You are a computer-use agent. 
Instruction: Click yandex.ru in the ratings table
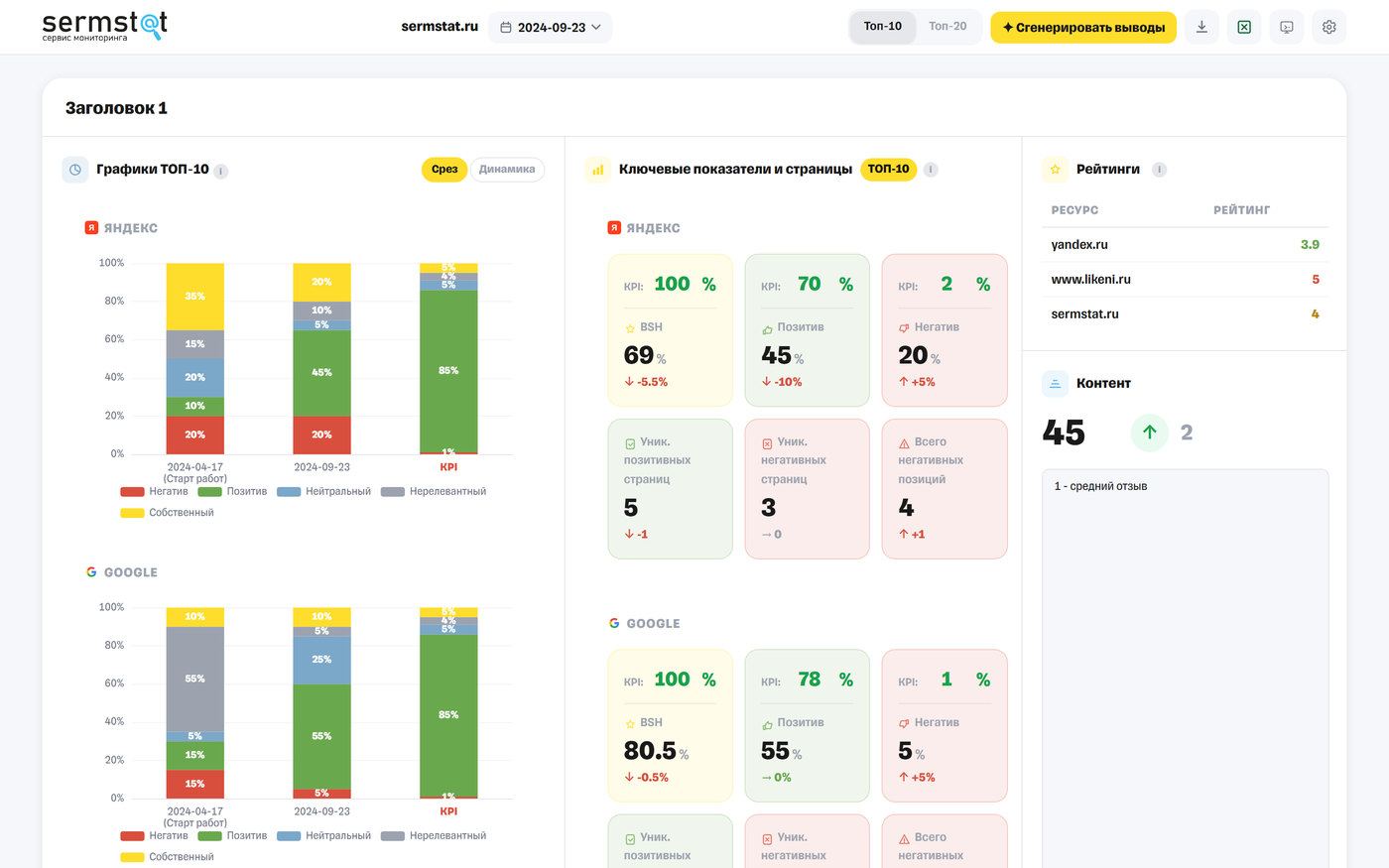tap(1079, 245)
